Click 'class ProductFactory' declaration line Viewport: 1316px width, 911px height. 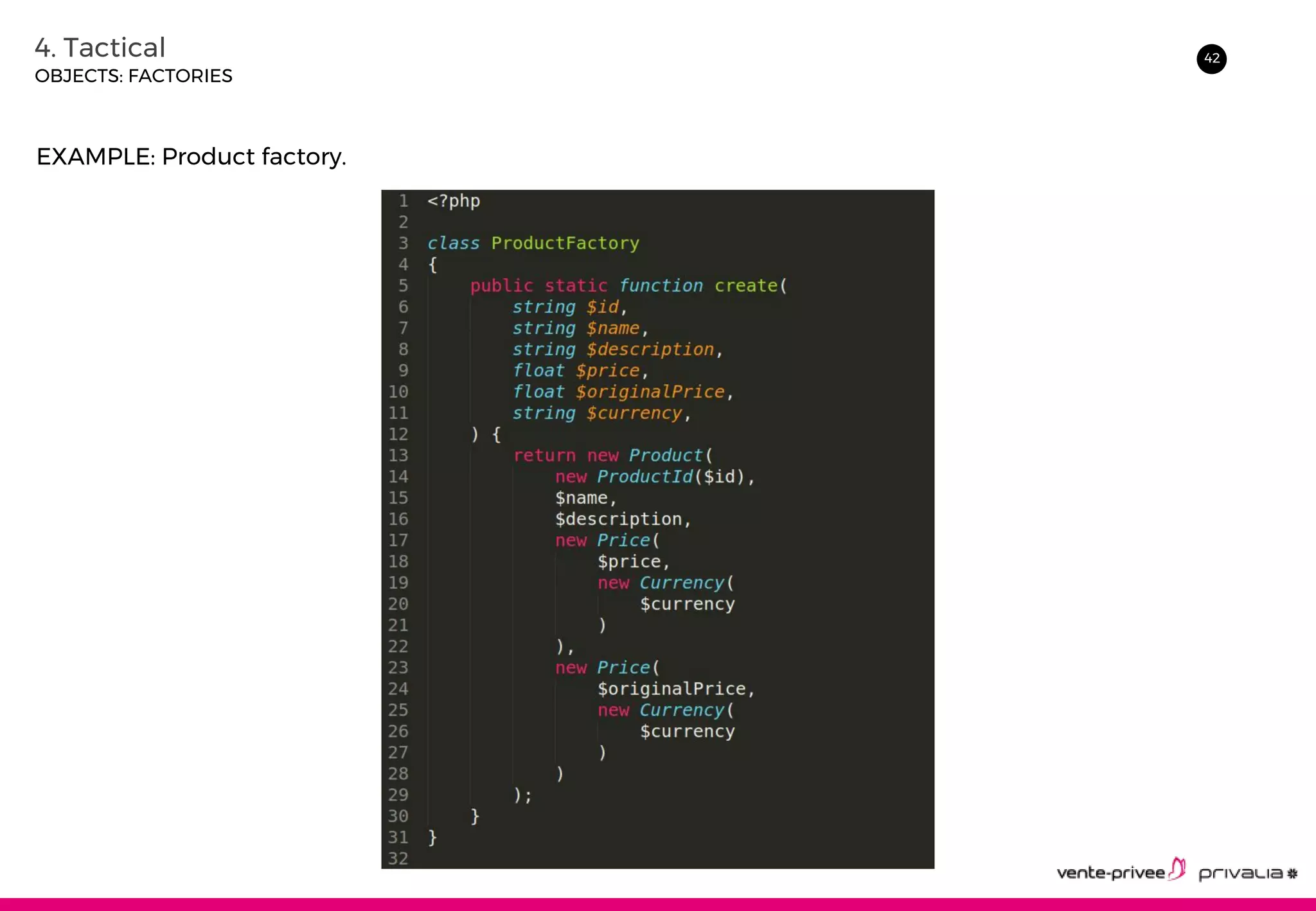(533, 243)
